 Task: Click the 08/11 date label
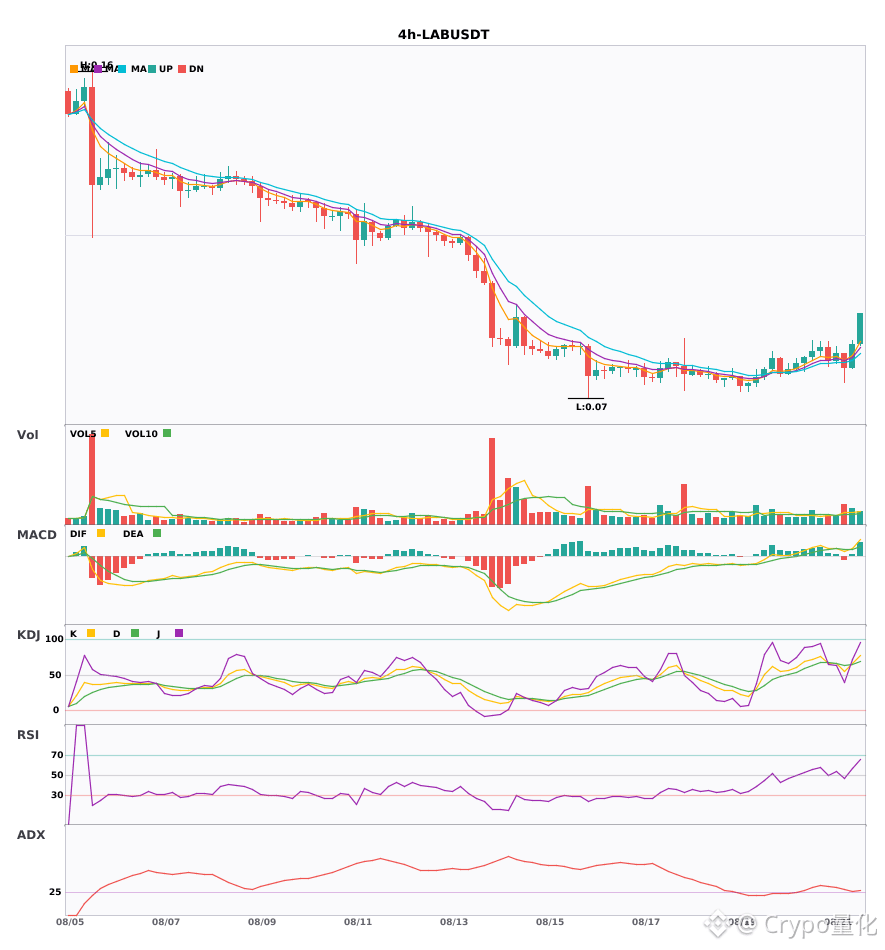point(358,922)
